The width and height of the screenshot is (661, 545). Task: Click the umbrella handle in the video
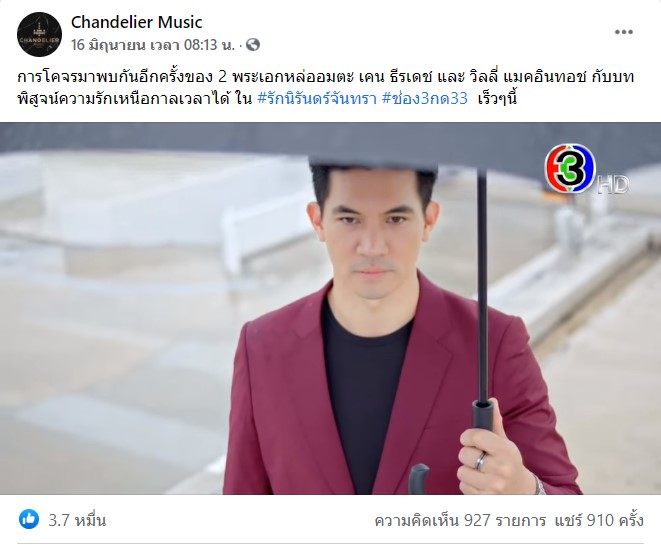coord(483,414)
